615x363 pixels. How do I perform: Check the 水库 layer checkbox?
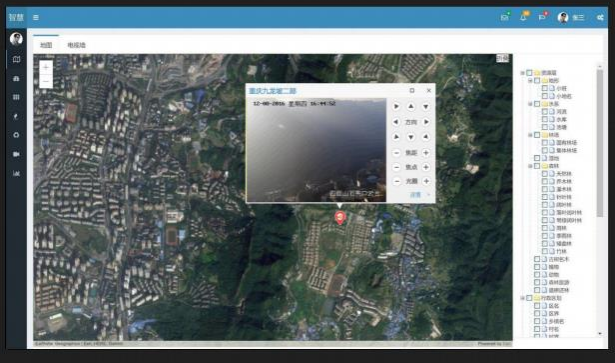coord(544,120)
